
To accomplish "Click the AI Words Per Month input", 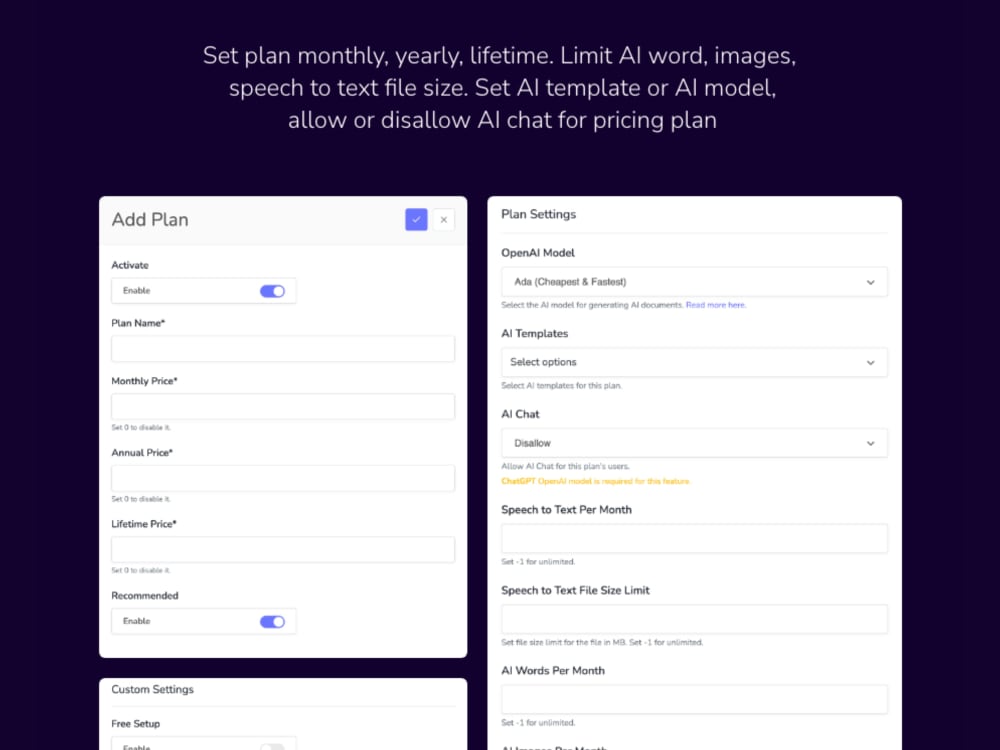I will 694,699.
